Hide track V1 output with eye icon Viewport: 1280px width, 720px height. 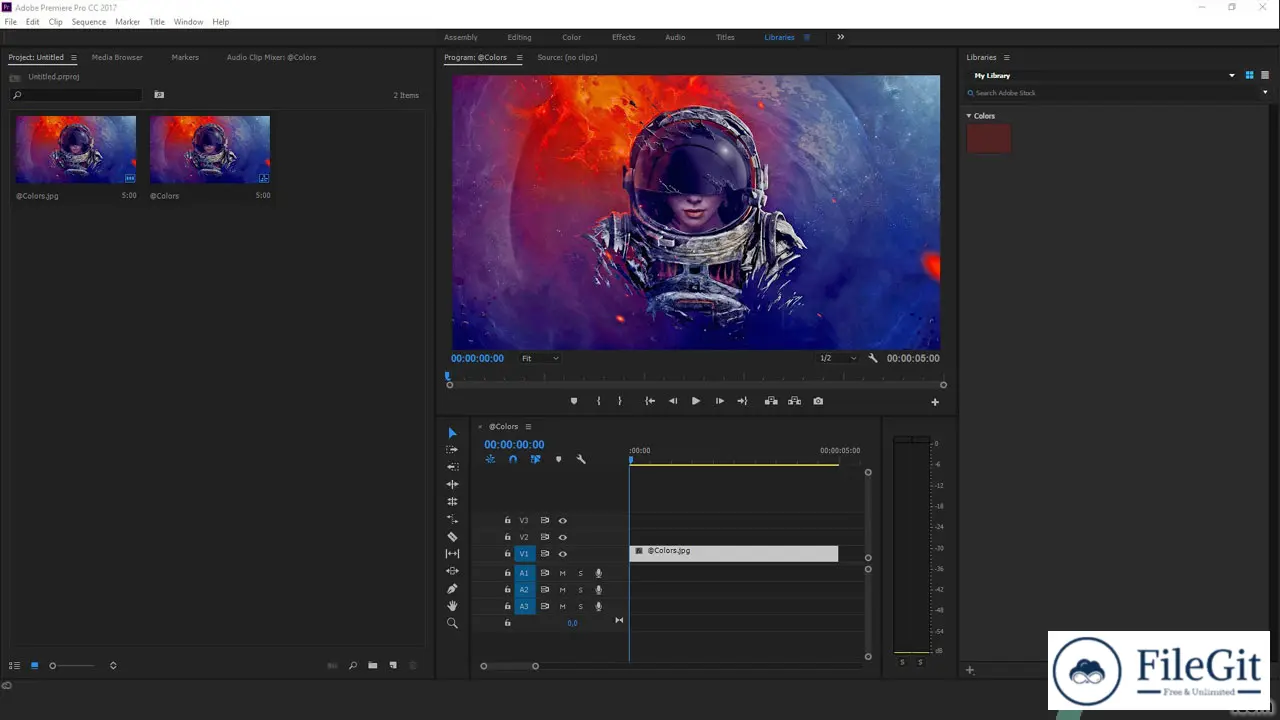(x=562, y=553)
